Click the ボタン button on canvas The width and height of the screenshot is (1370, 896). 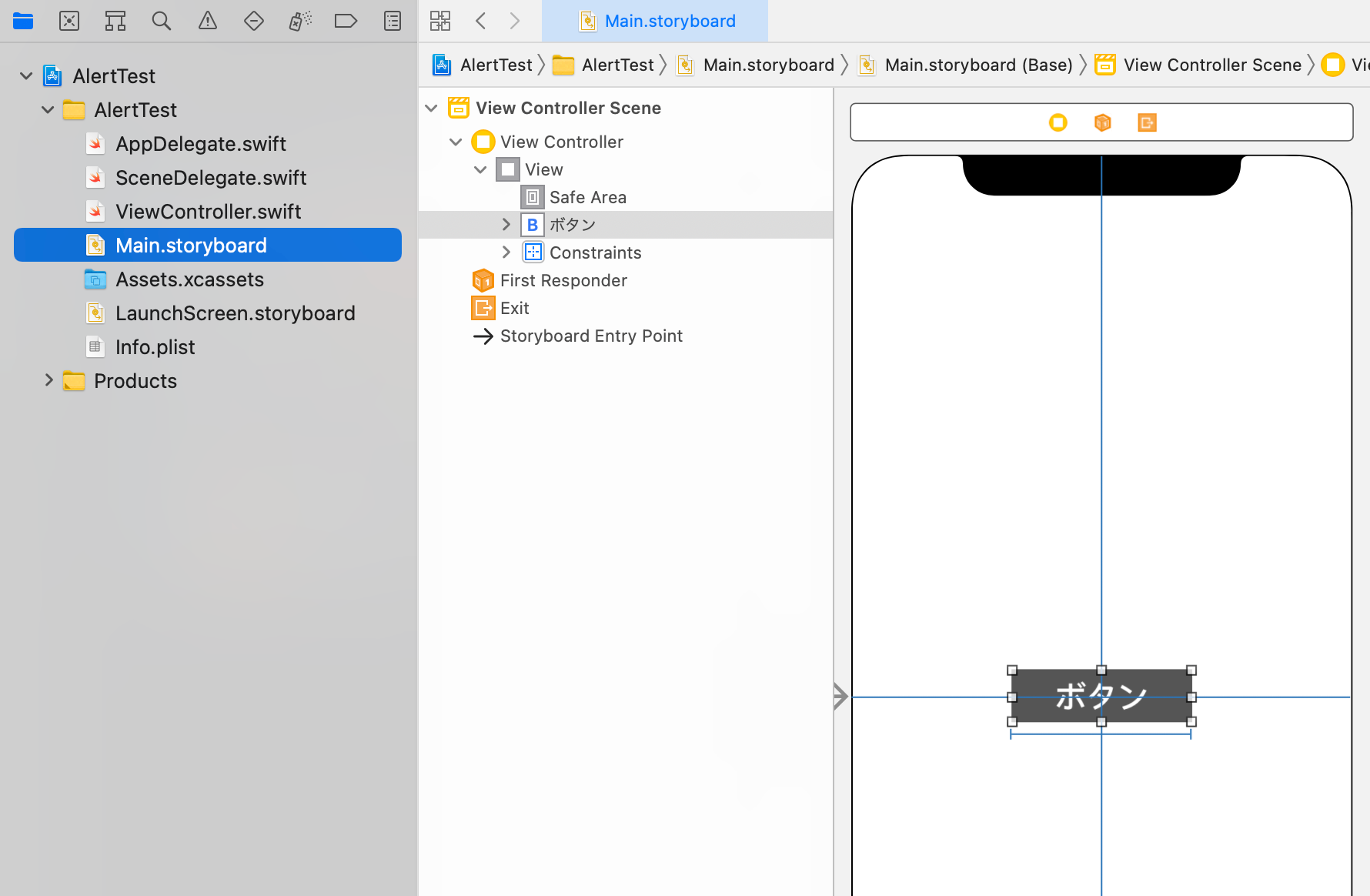coord(1101,696)
